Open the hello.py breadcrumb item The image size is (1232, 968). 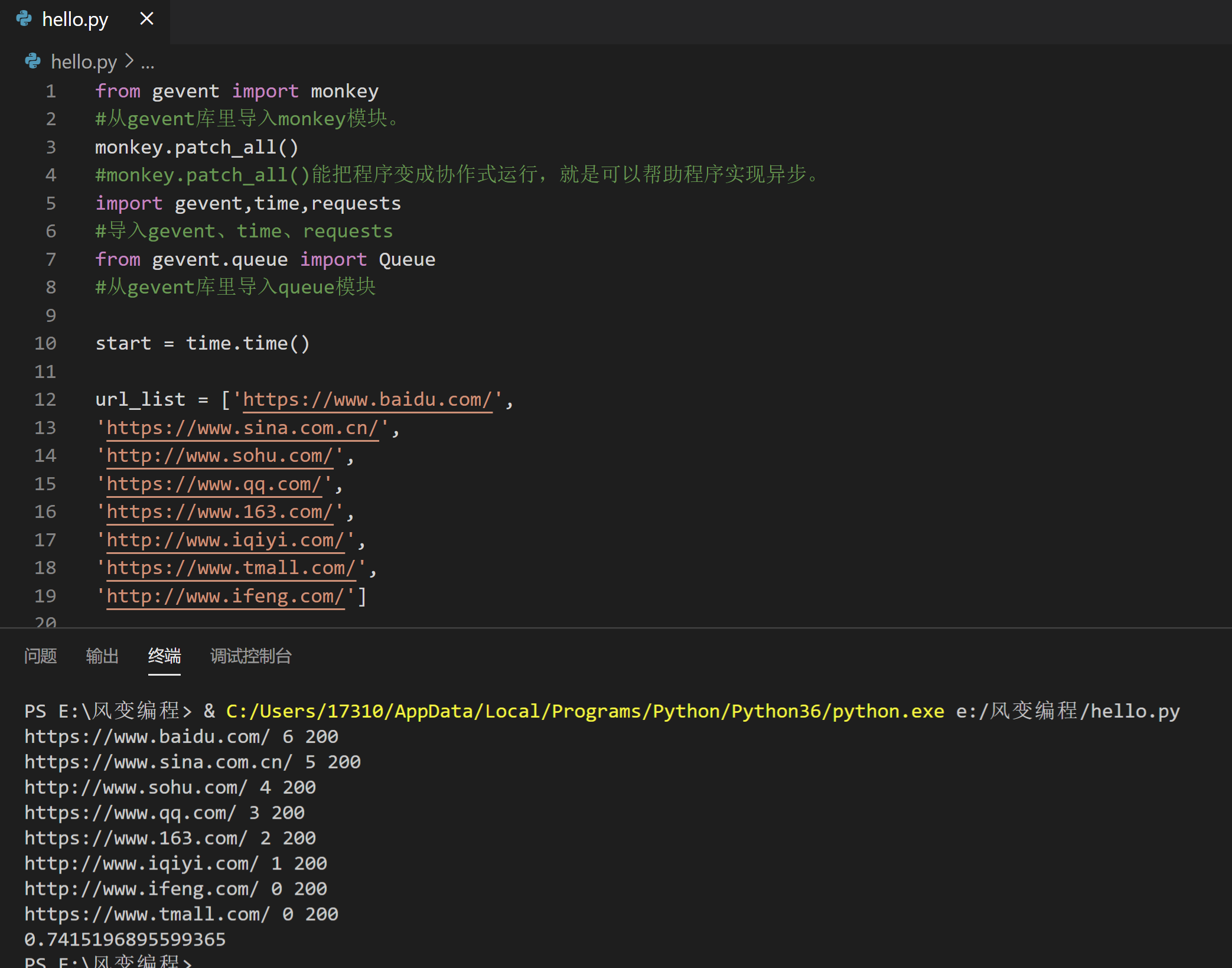84,61
